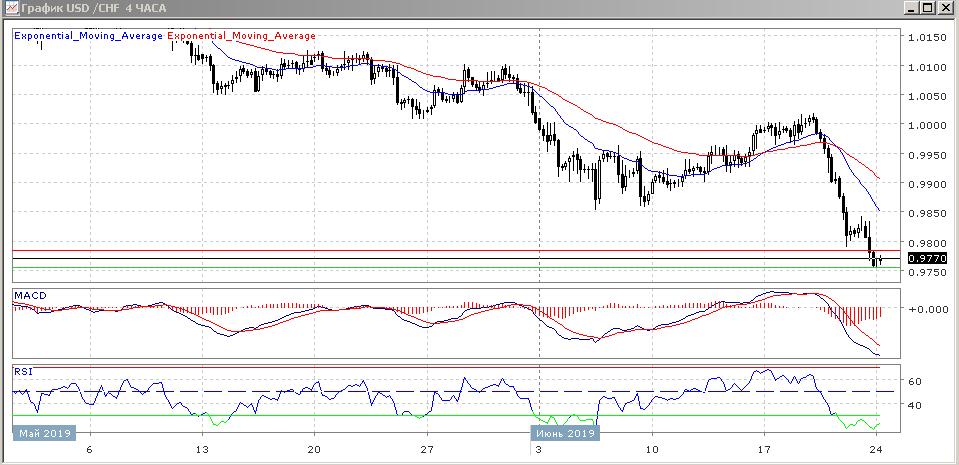Click date 24 on the time axis
959x465 pixels.
pos(877,451)
